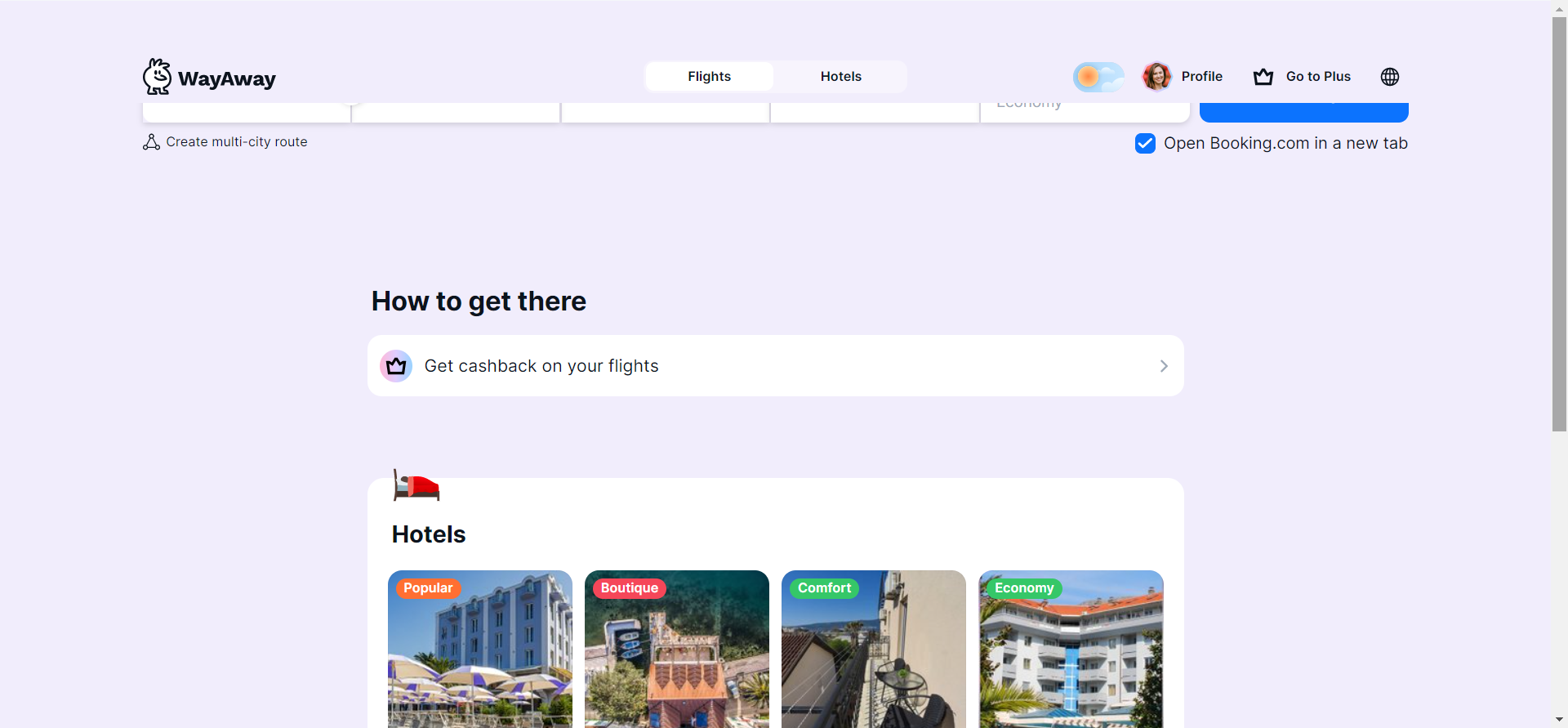This screenshot has height=728, width=1568.
Task: Open the Boutique hotel thumbnail
Action: [677, 649]
